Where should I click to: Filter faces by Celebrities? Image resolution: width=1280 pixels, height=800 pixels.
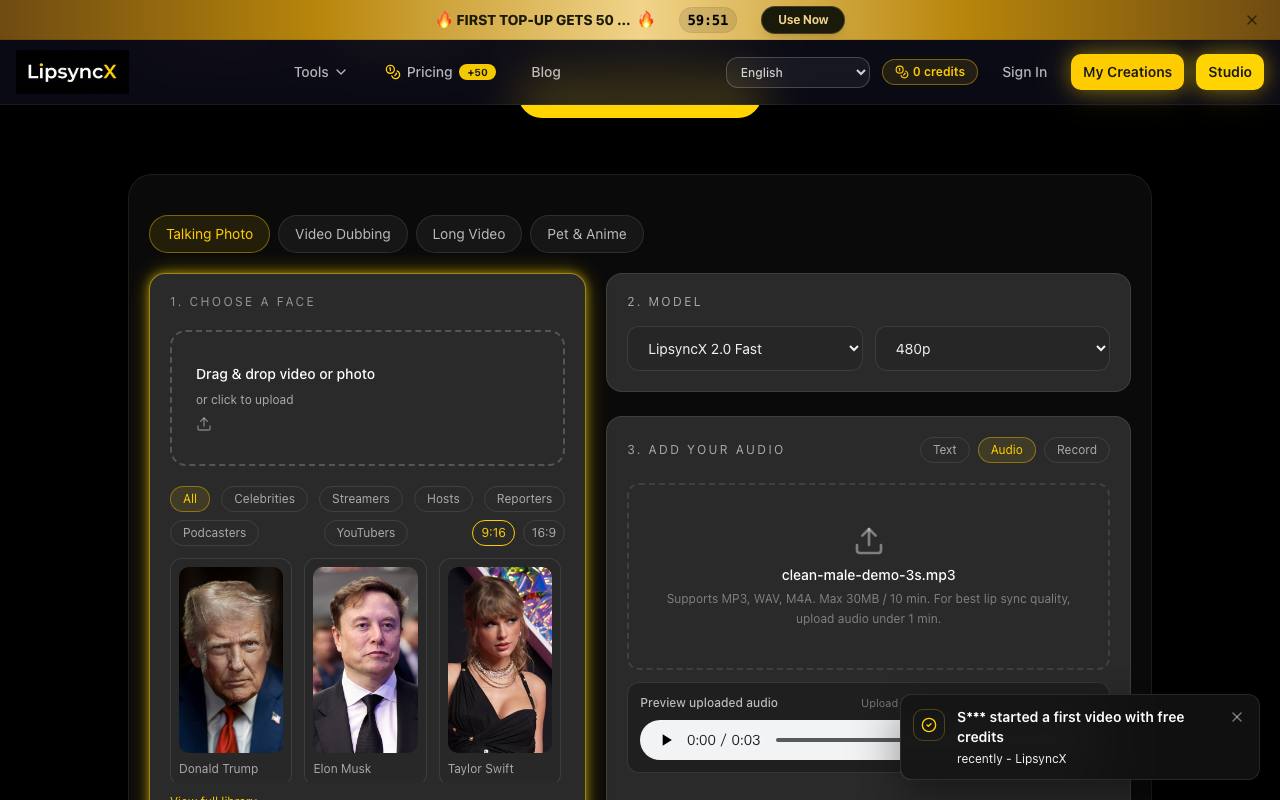tap(265, 499)
